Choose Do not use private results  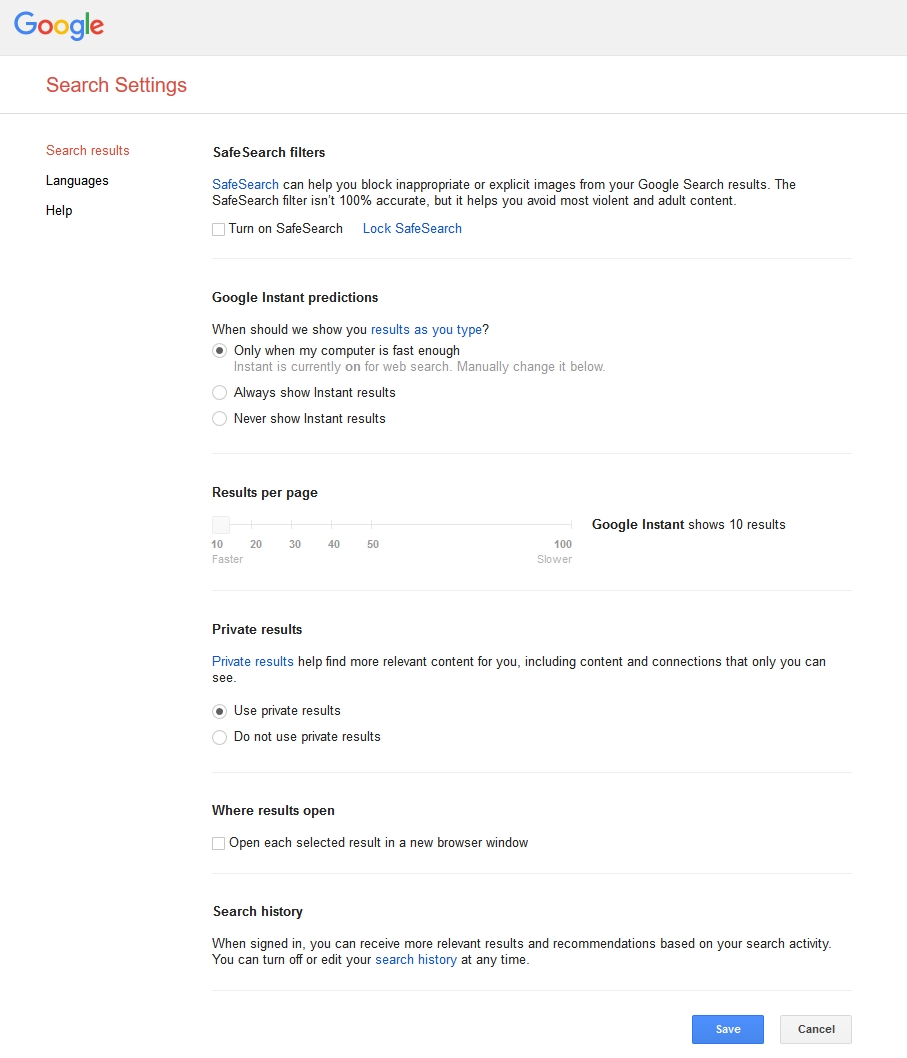coord(220,737)
